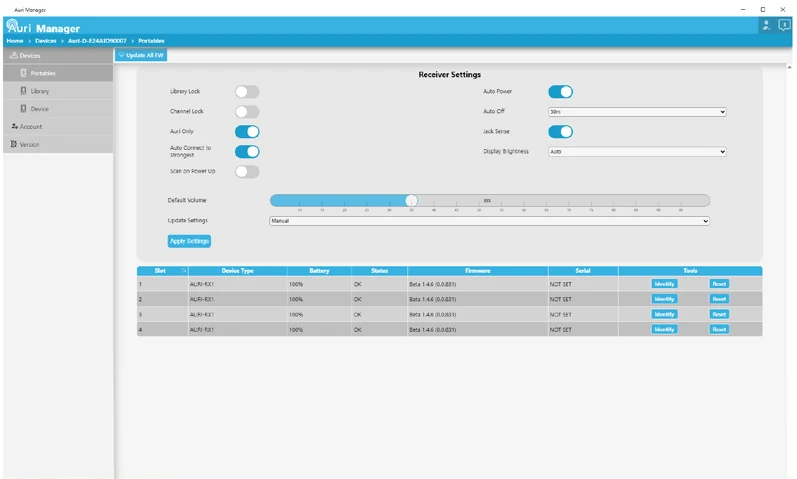Click the sort icon in Slot column header

coord(184,271)
